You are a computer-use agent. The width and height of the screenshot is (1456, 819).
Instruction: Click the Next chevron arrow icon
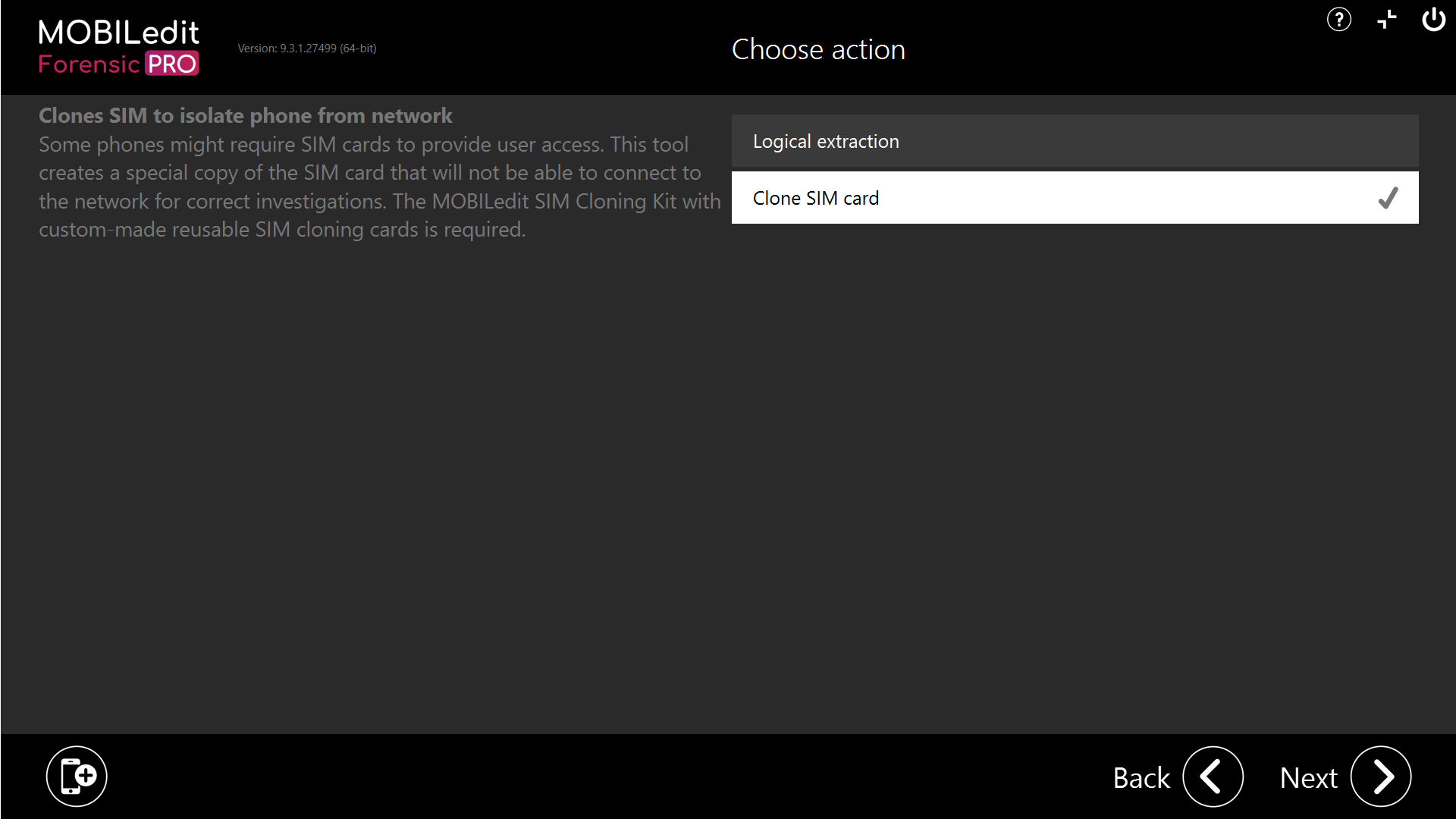[1380, 777]
